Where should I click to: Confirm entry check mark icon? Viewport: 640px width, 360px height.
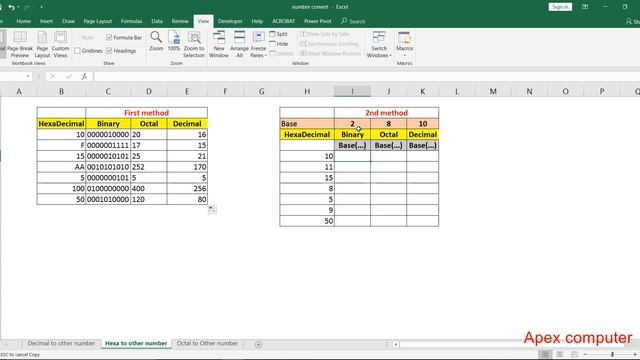point(69,76)
